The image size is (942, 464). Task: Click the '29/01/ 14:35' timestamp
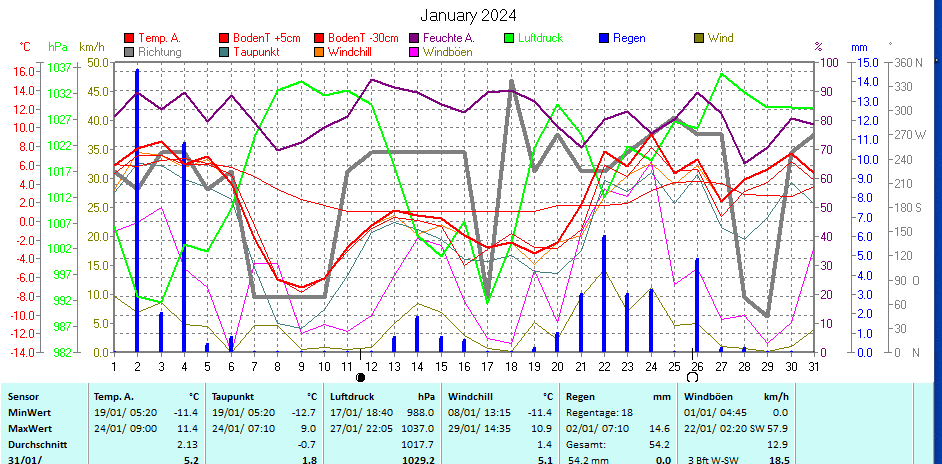(479, 429)
